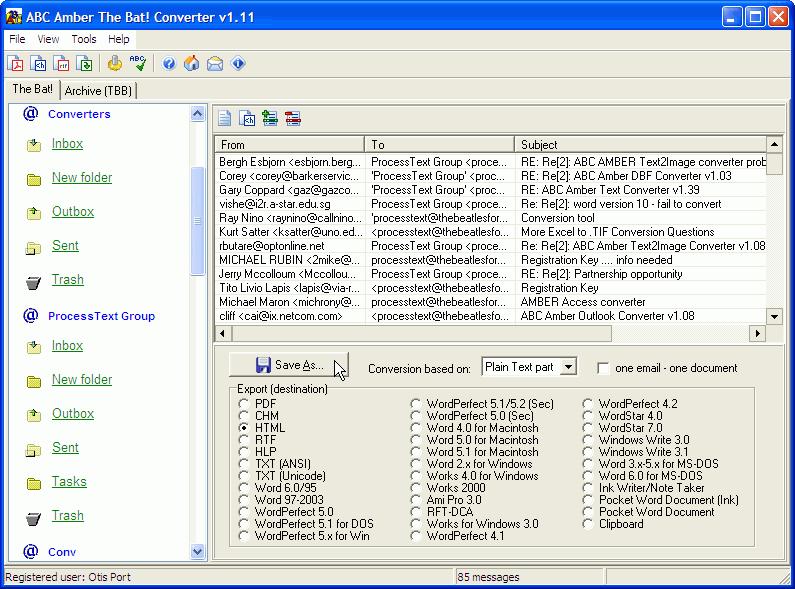Choose TXT (Unicode) export format
This screenshot has width=795, height=589.
tap(243, 475)
